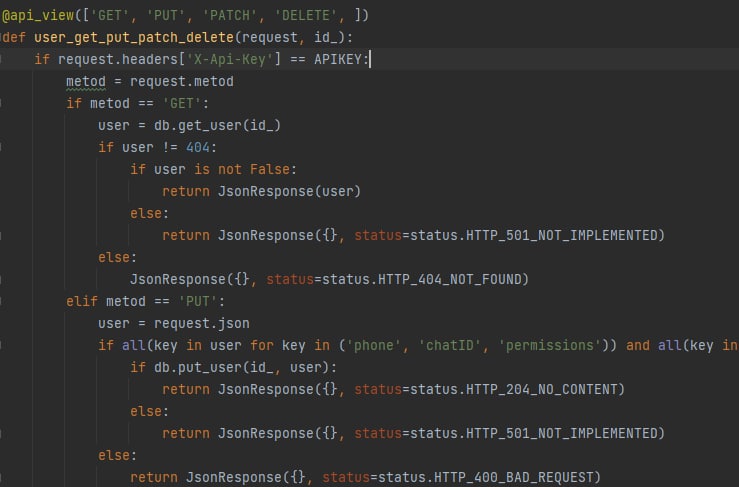This screenshot has width=739, height=487.
Task: Click the user_get_put_patch_delete function name
Action: 134,37
